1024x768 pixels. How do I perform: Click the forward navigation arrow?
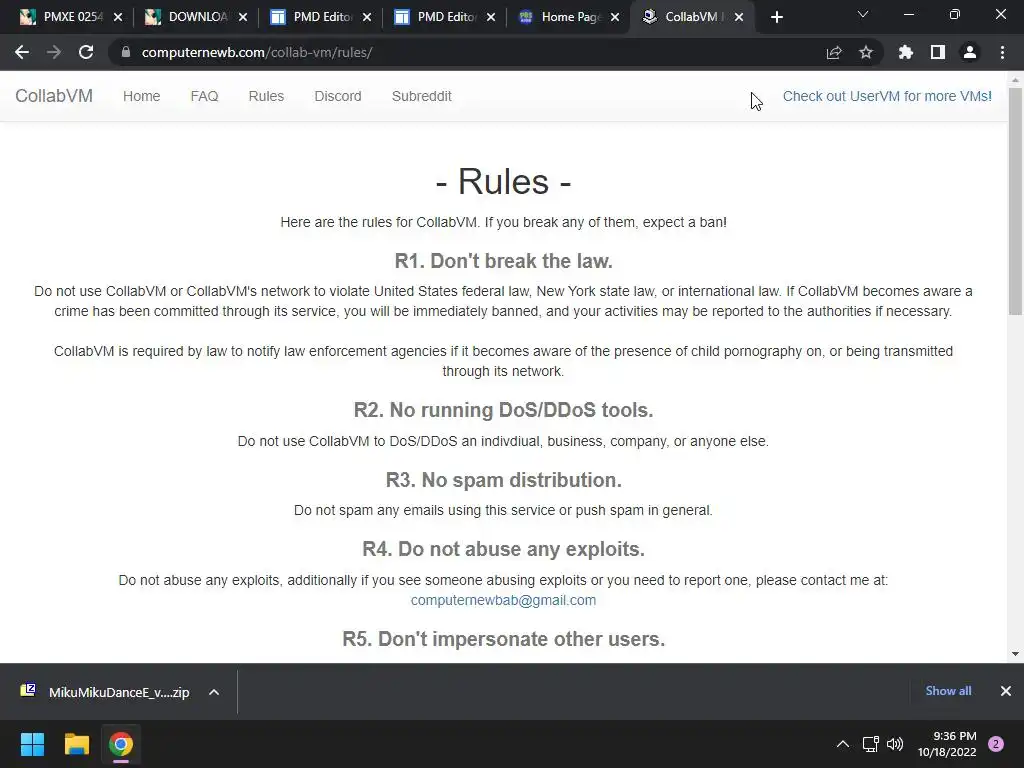54,52
